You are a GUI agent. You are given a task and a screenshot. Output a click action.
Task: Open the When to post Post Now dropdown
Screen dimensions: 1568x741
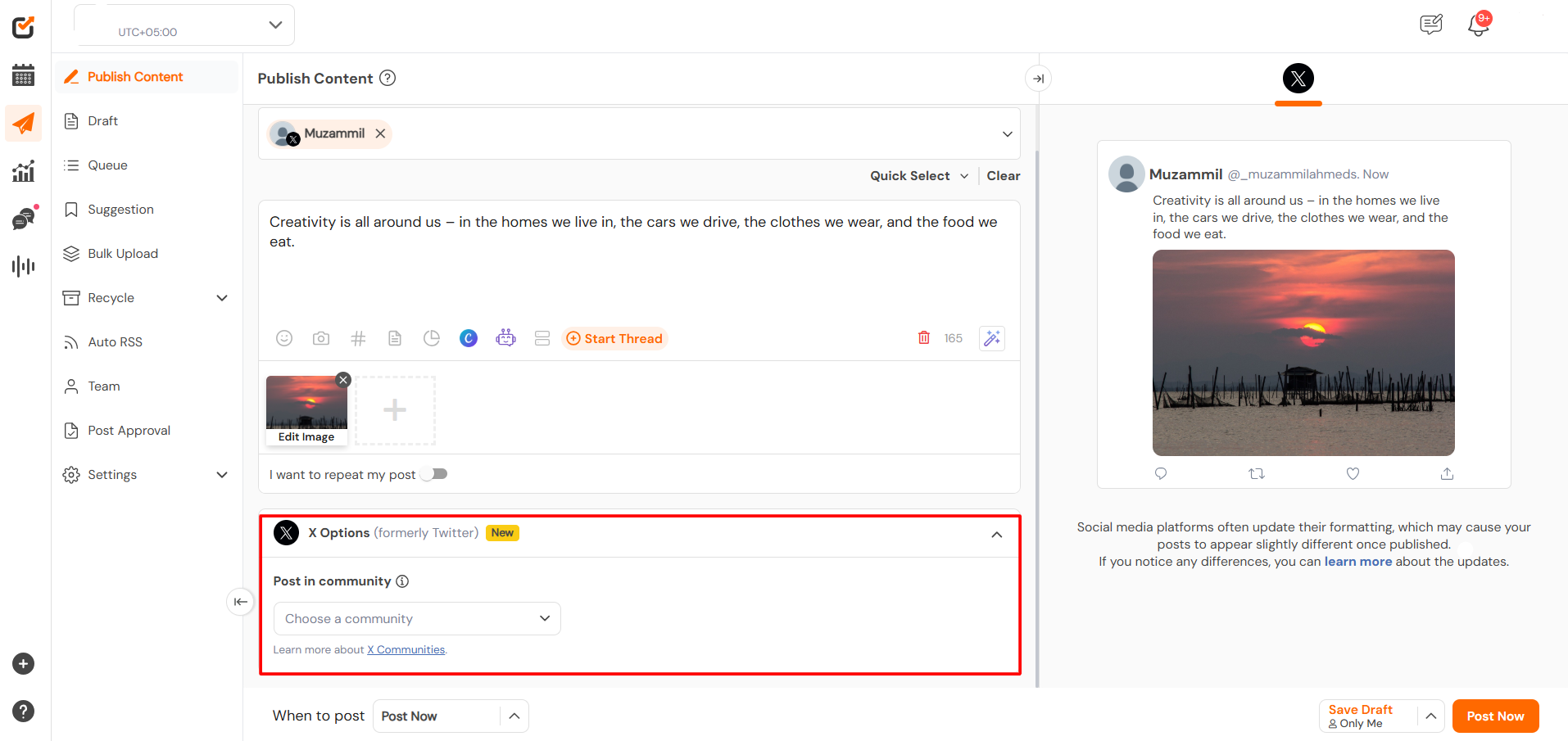click(x=451, y=716)
